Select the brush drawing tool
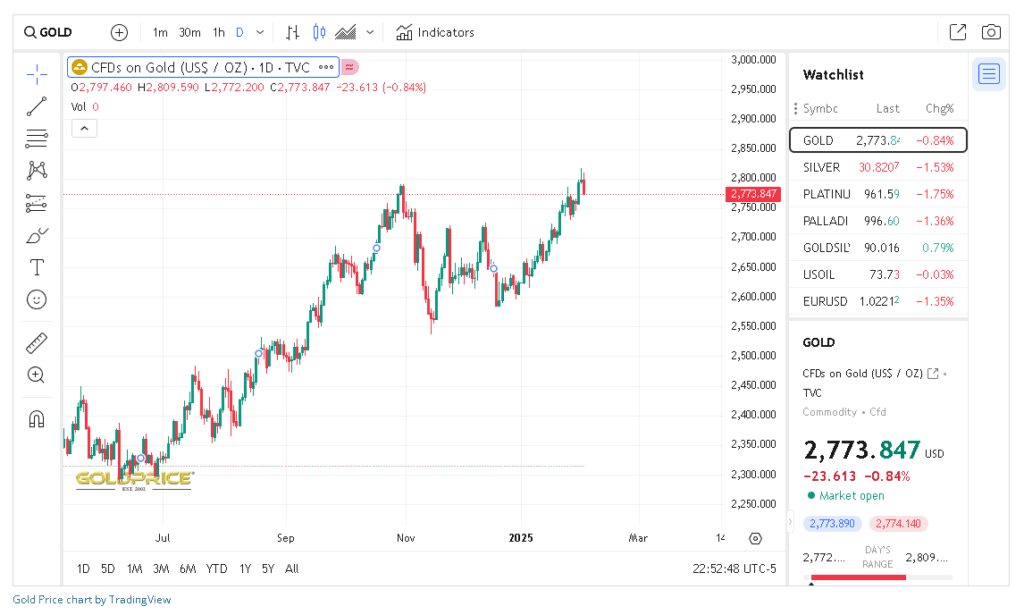 click(37, 235)
